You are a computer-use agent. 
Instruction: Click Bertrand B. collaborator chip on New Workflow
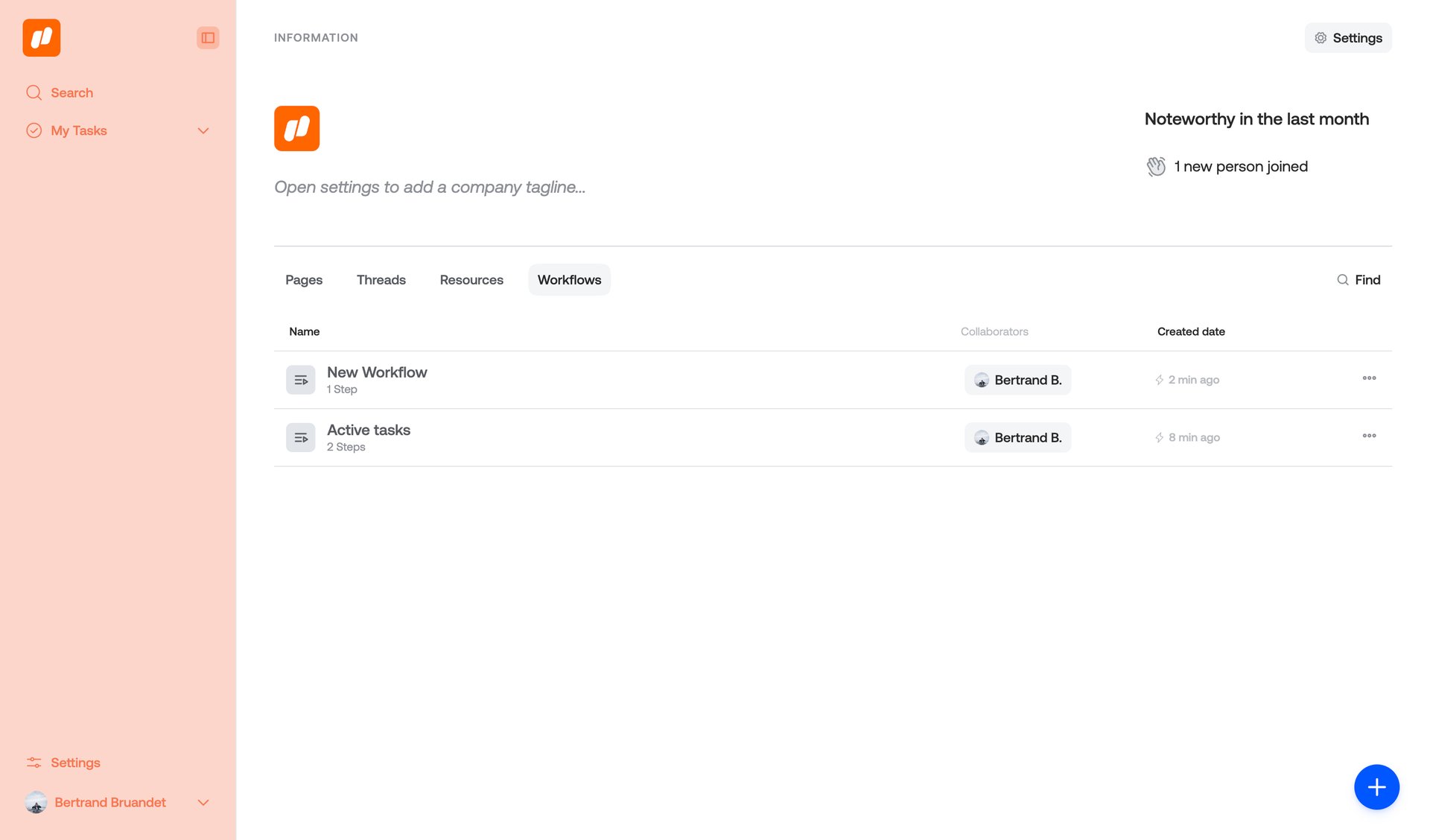(1017, 380)
